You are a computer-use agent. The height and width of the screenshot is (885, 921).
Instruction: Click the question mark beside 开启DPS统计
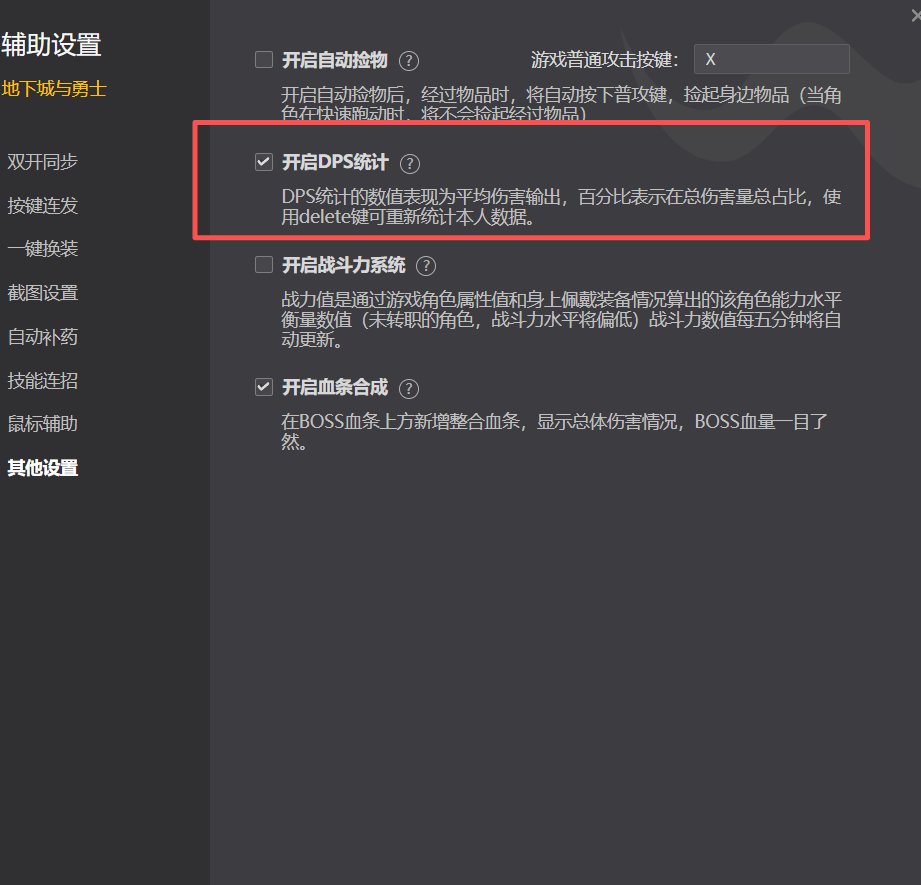click(x=409, y=163)
